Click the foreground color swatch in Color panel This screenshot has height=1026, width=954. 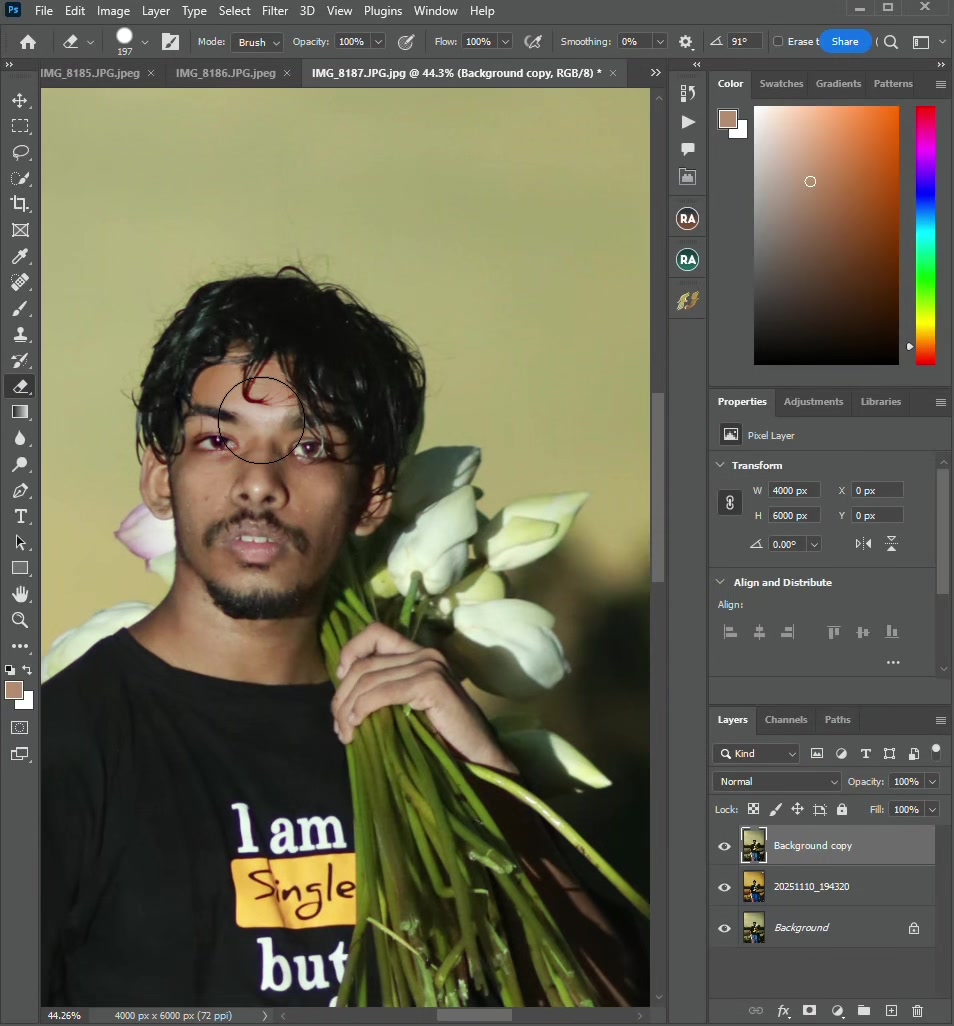pyautogui.click(x=727, y=119)
